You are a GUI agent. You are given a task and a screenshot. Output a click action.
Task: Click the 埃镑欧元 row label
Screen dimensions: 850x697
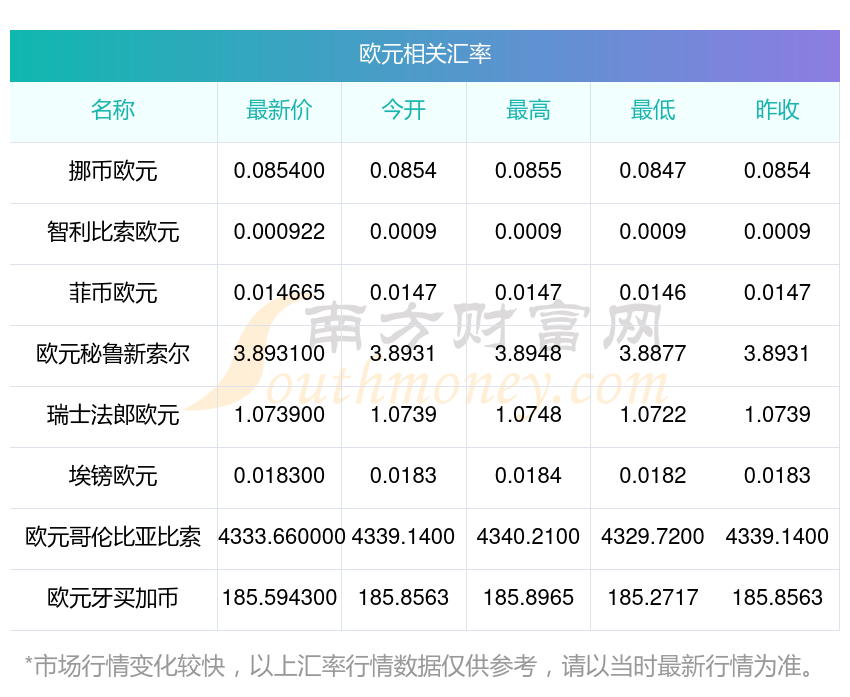pyautogui.click(x=113, y=477)
